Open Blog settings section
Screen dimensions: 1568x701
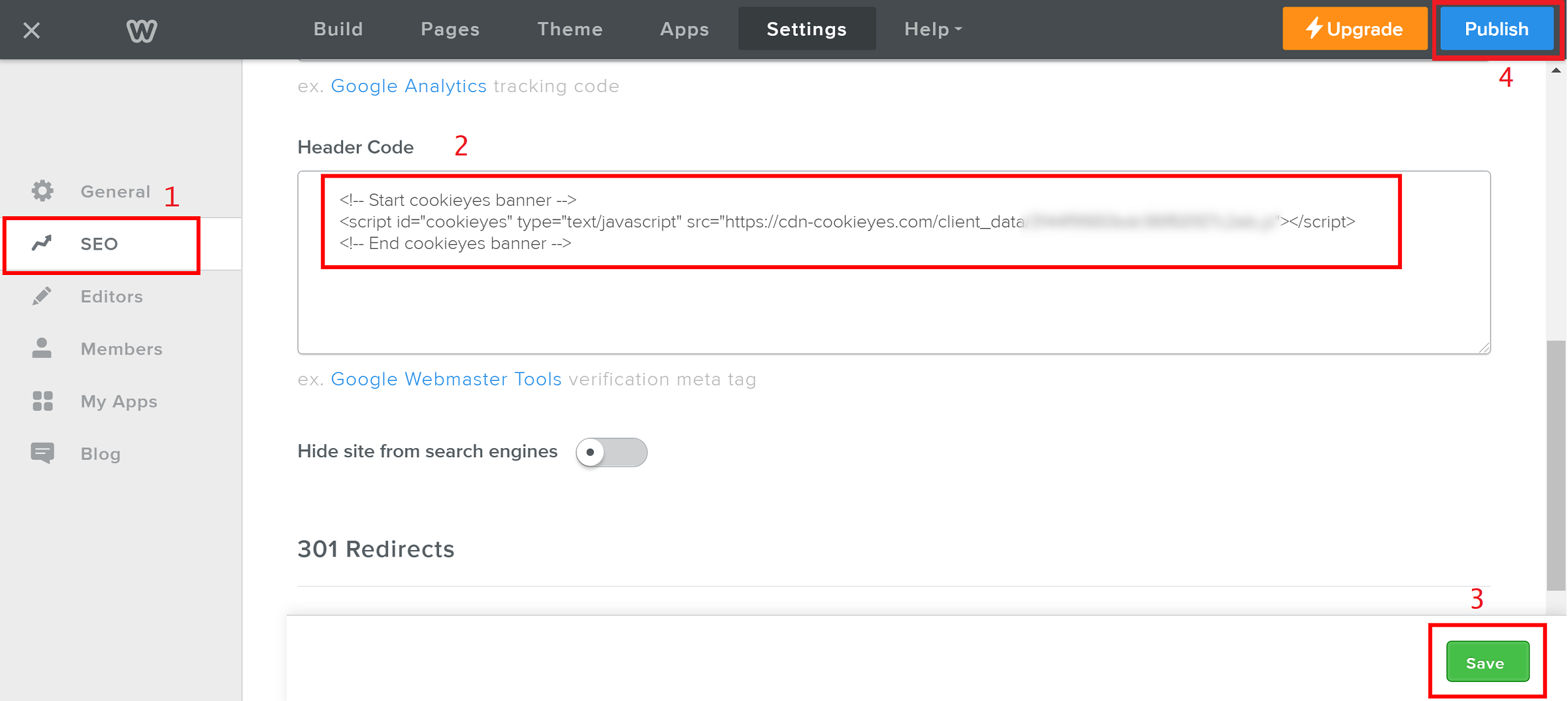pos(121,454)
